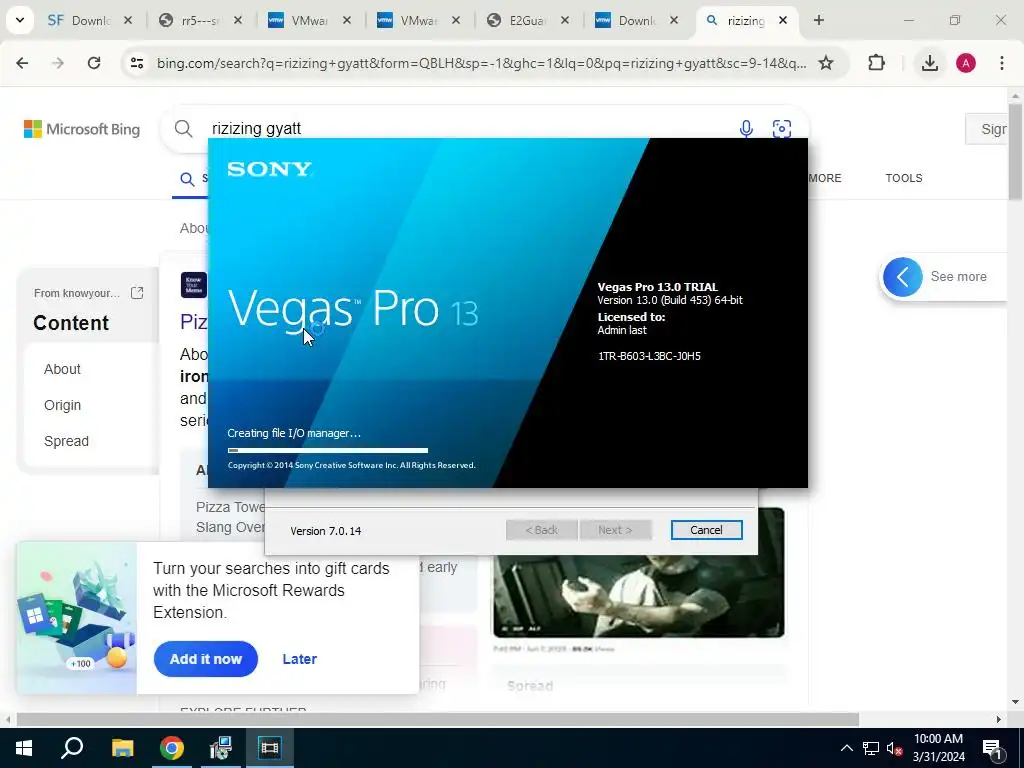This screenshot has height=768, width=1024.
Task: Click the network icon in system tray
Action: click(871, 748)
